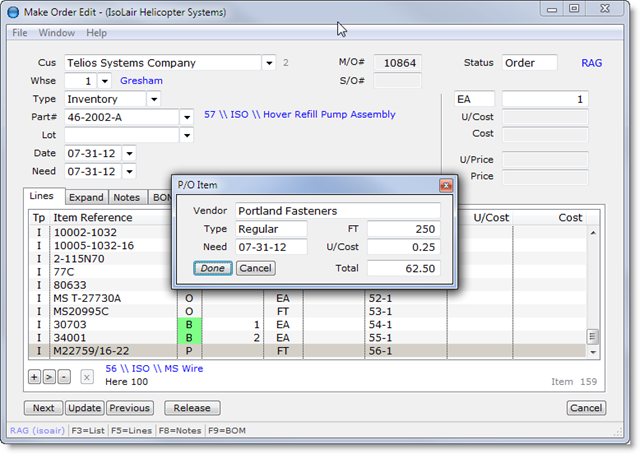The height and width of the screenshot is (454, 640).
Task: Open the Need date dropdown
Action: click(x=129, y=171)
